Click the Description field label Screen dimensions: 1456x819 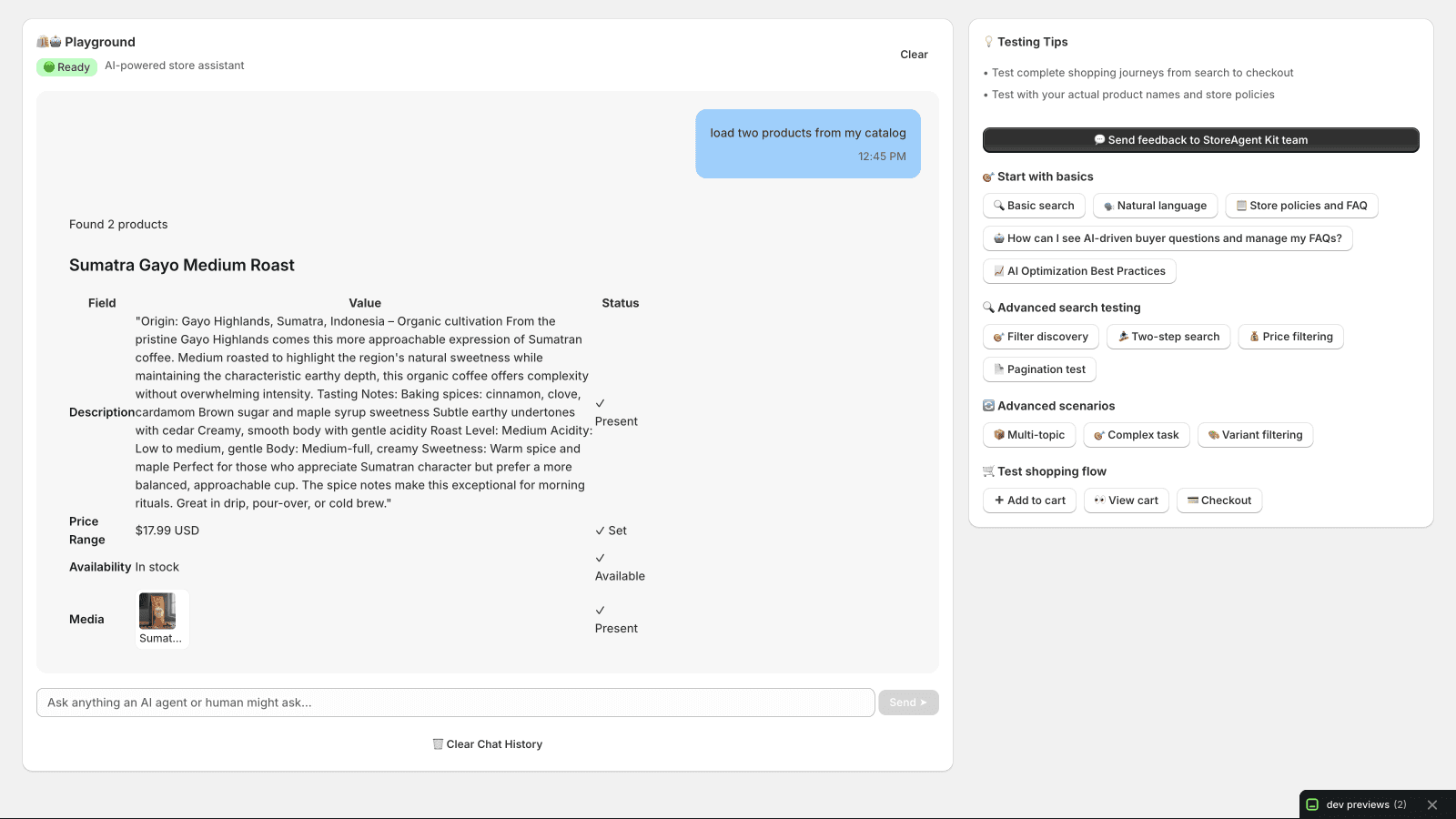(102, 412)
